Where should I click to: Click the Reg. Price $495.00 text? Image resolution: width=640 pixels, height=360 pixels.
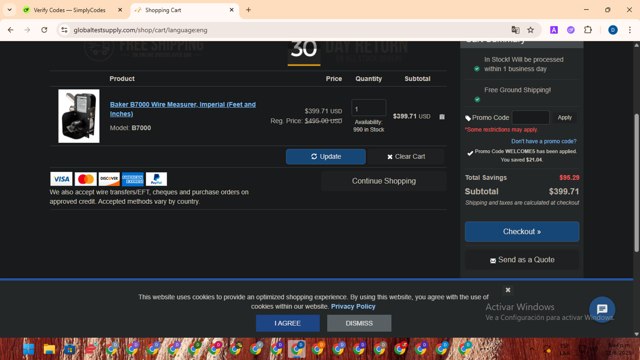coord(306,121)
